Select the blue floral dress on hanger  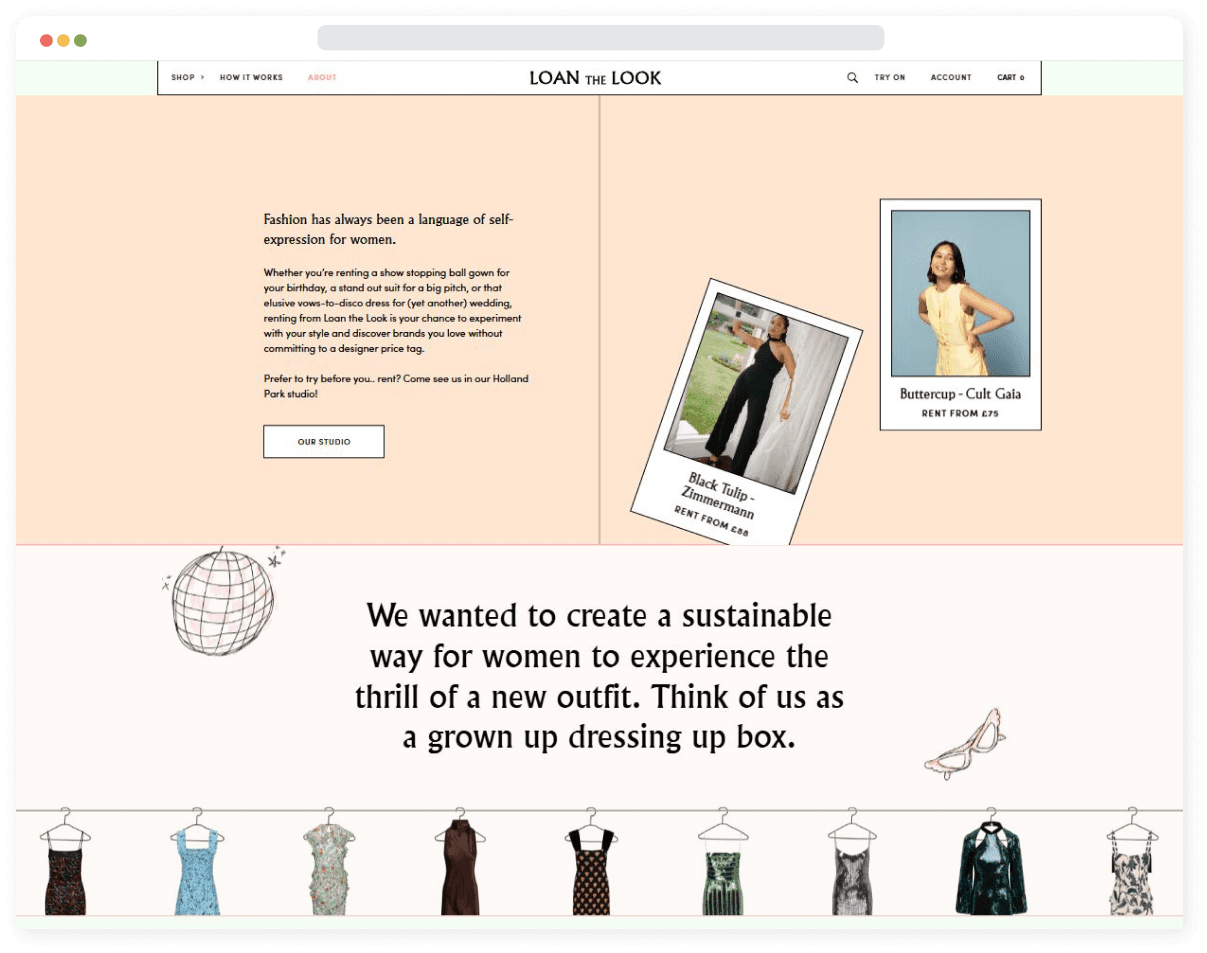[196, 868]
